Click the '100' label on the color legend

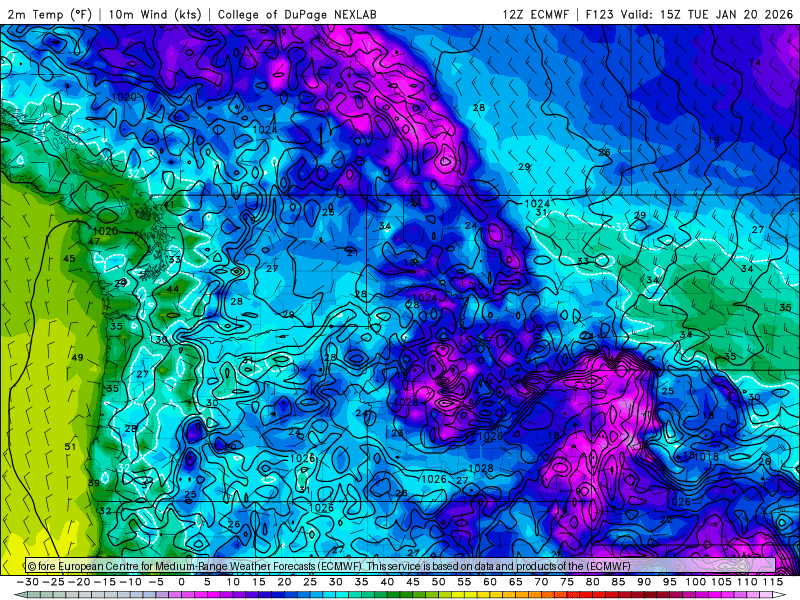[x=695, y=582]
